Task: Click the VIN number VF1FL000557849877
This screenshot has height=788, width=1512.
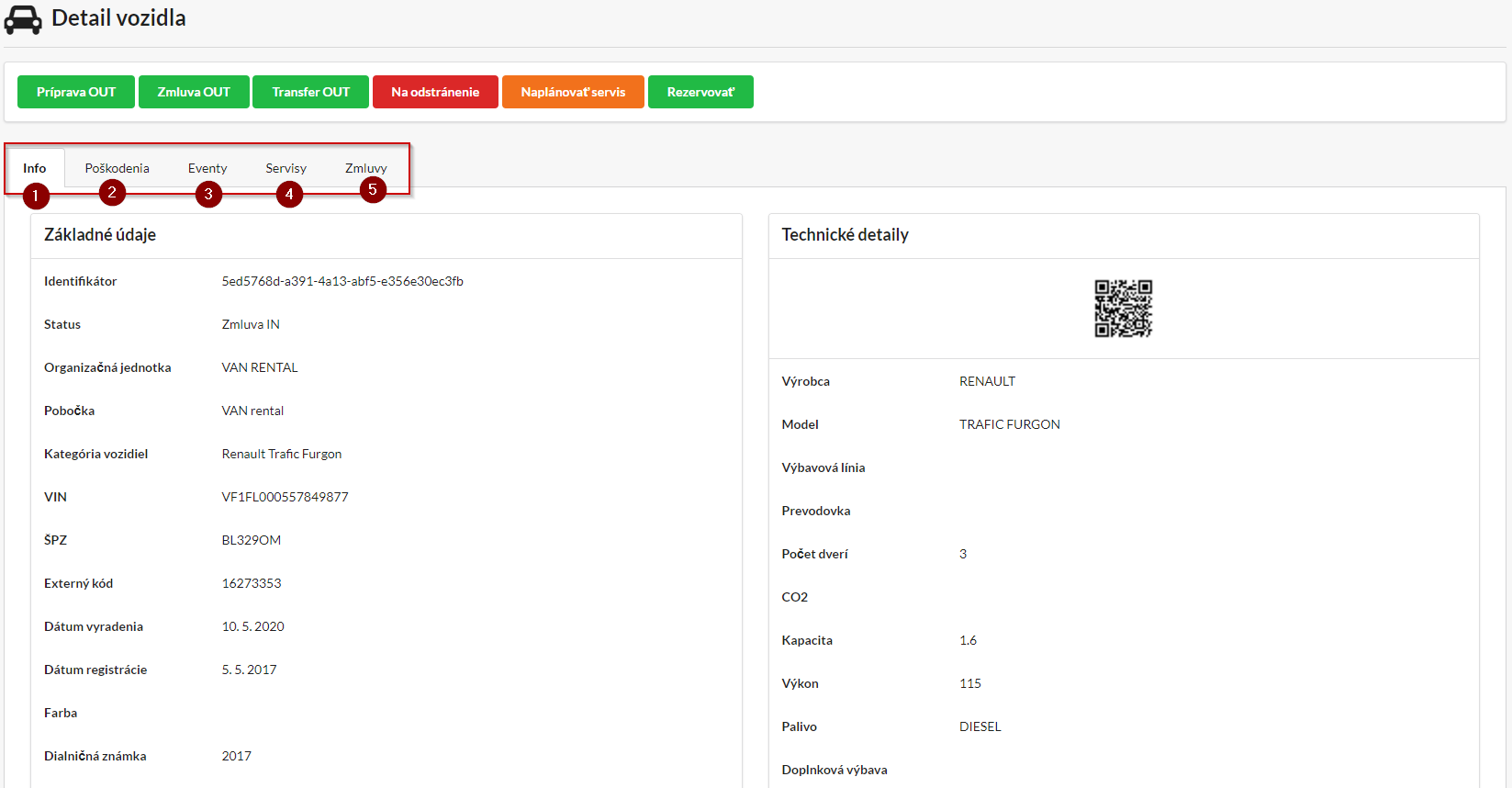Action: 285,497
